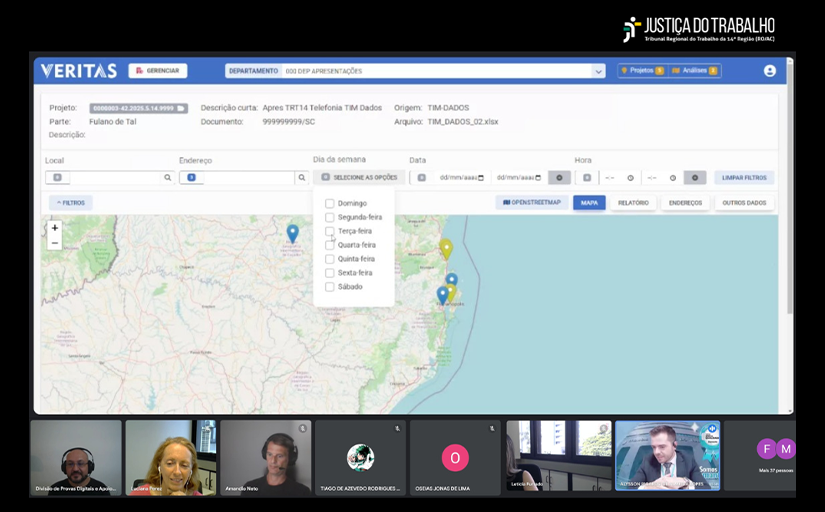Copy the project number badge icon

click(180, 108)
